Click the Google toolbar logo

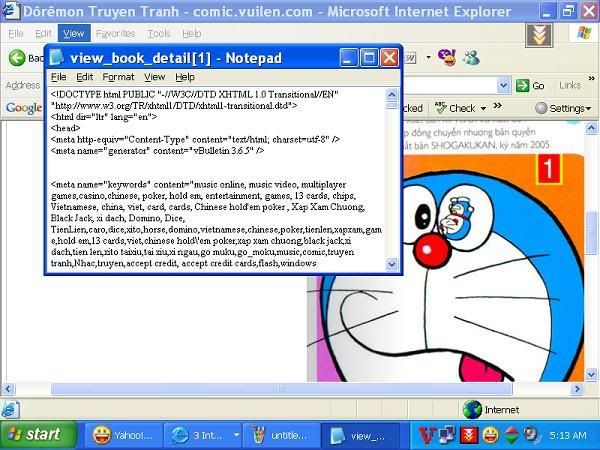click(24, 108)
